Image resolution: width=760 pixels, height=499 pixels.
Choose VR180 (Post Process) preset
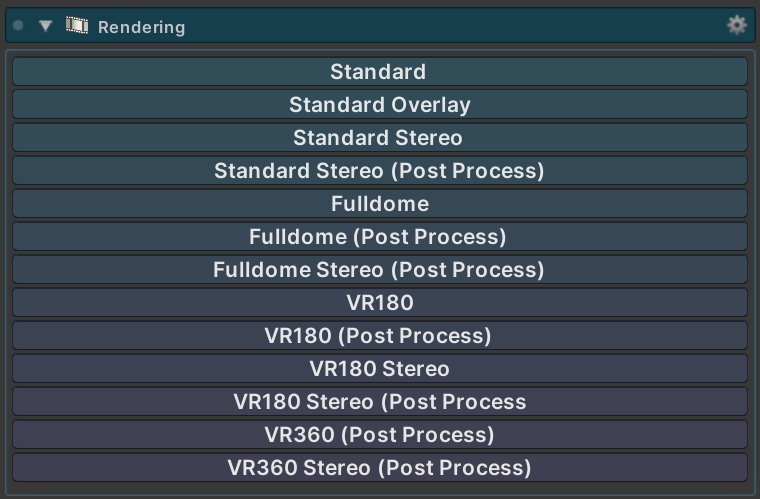coord(380,336)
